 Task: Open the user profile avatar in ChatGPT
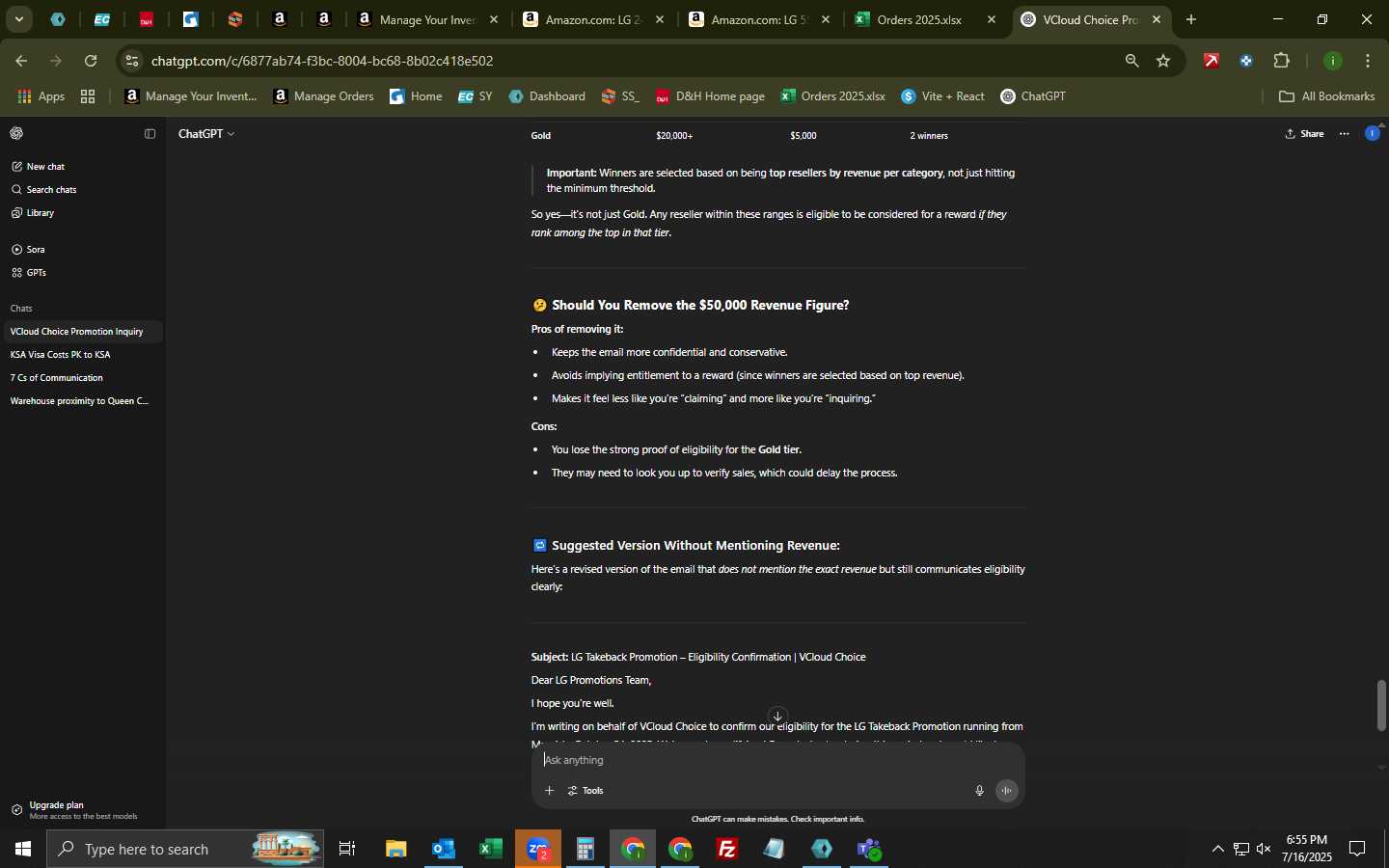1373,134
